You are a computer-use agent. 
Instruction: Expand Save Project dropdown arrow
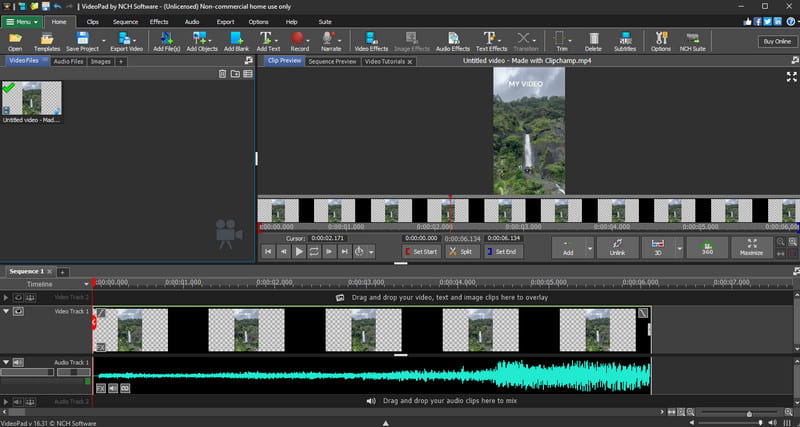click(104, 40)
